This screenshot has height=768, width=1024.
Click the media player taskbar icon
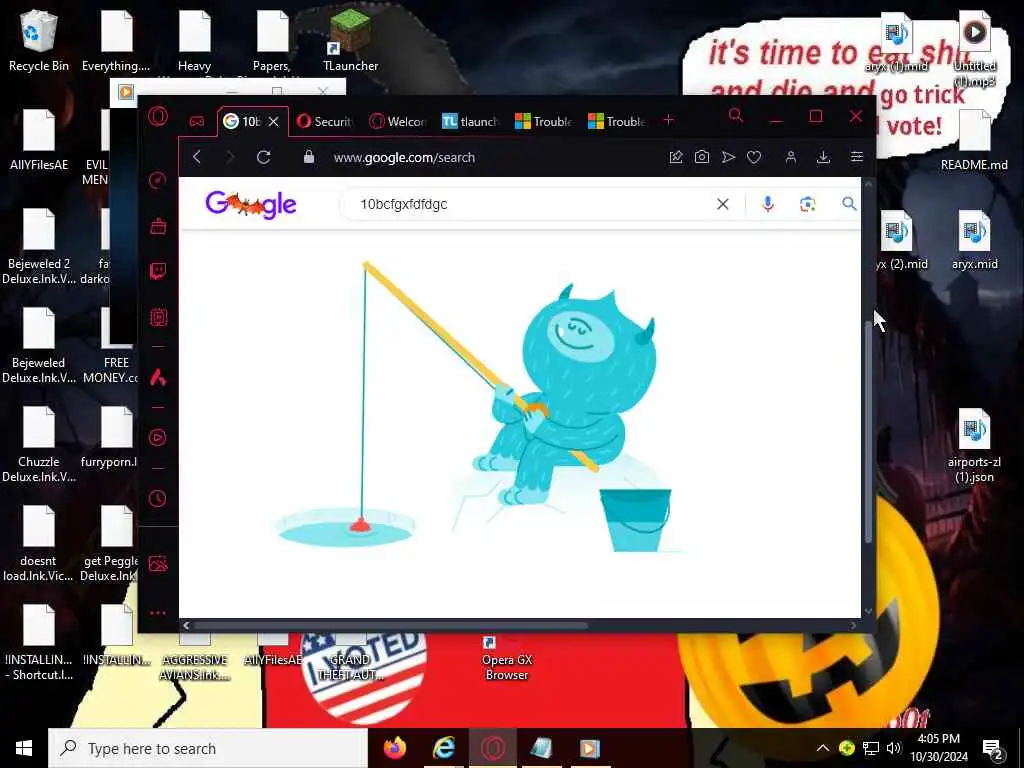590,748
